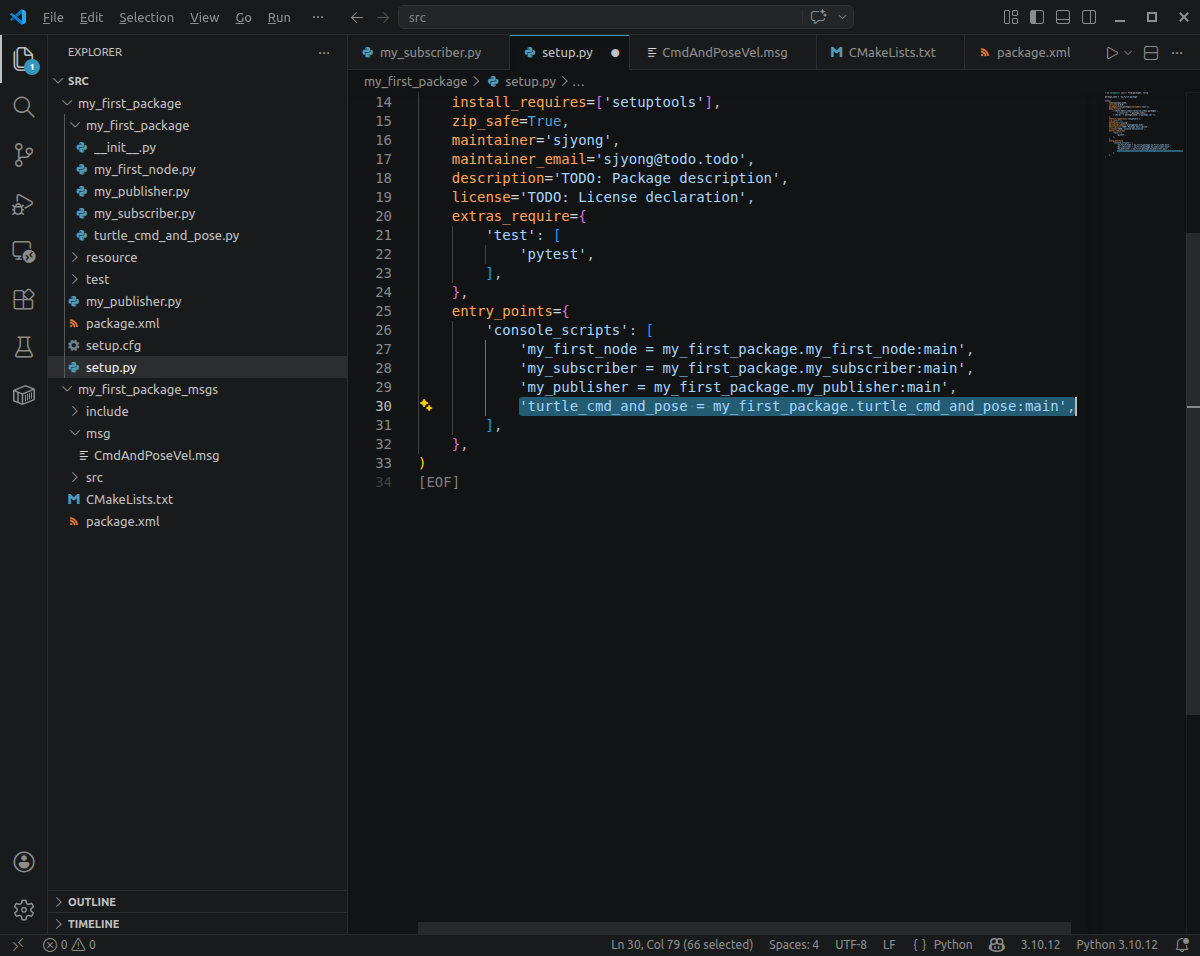Open Copilot chat icon in title bar
This screenshot has height=956, width=1200.
point(819,18)
